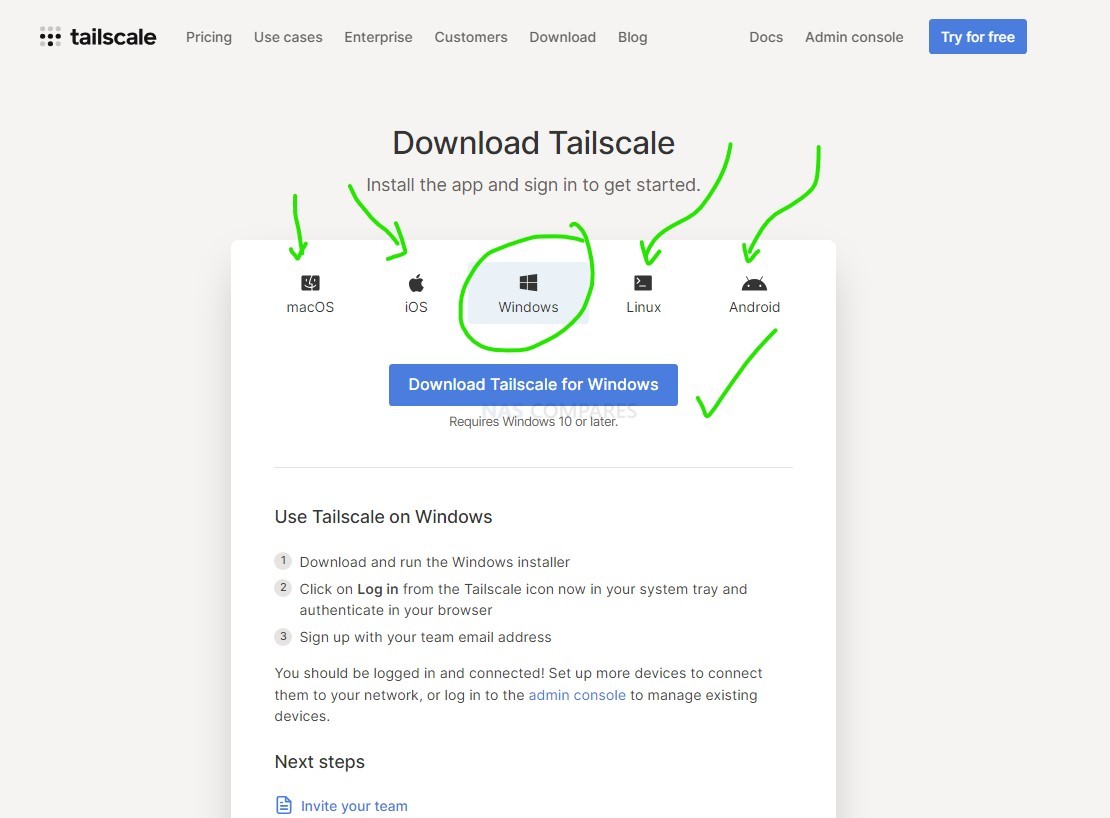This screenshot has height=818, width=1110.
Task: Select the Android robot icon
Action: [755, 284]
